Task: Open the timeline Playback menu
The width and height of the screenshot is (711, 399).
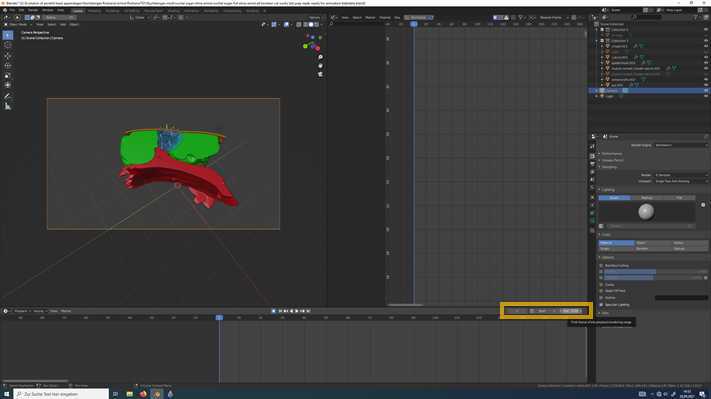Action: click(x=21, y=311)
